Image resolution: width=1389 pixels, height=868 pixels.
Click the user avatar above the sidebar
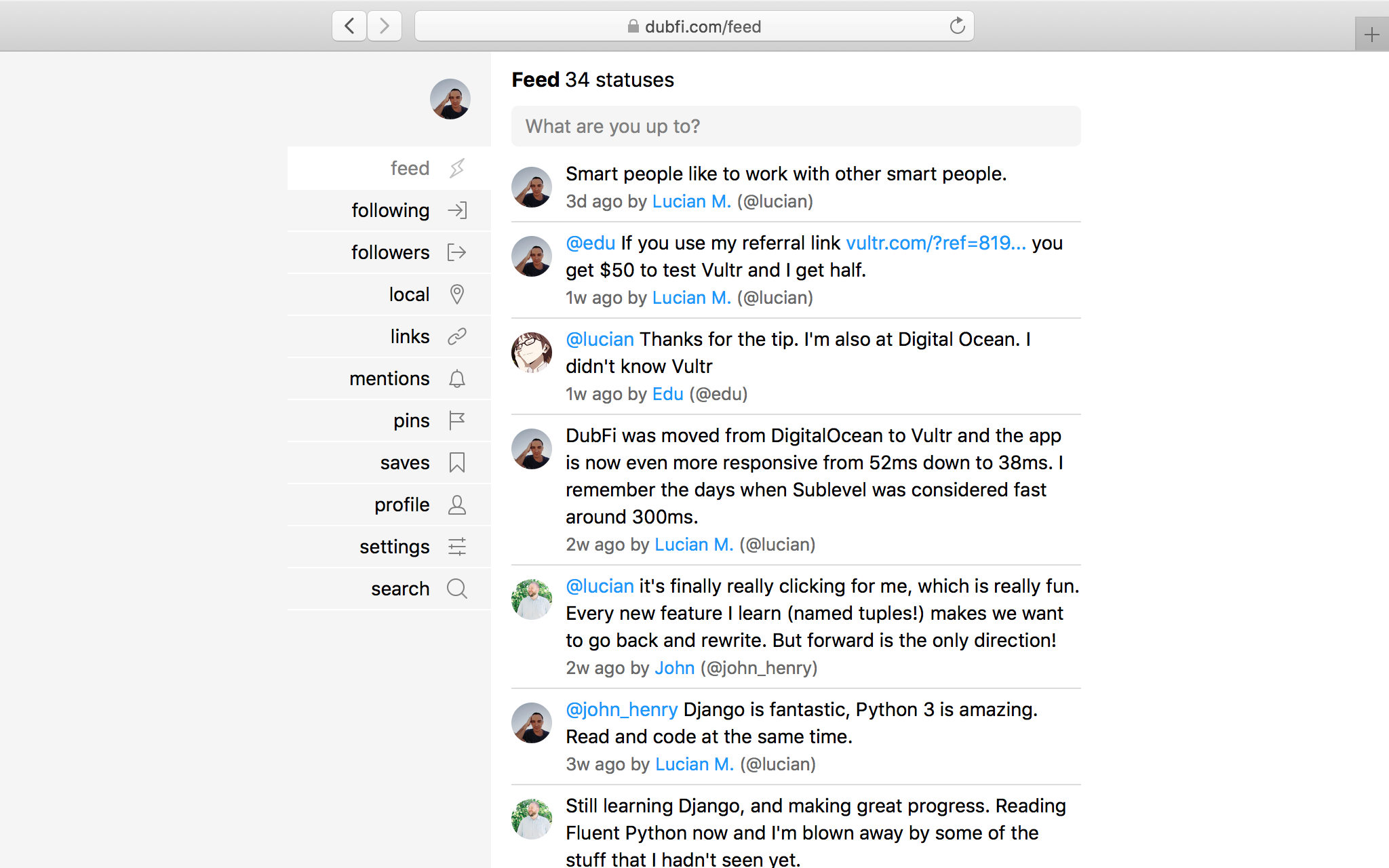click(x=450, y=99)
